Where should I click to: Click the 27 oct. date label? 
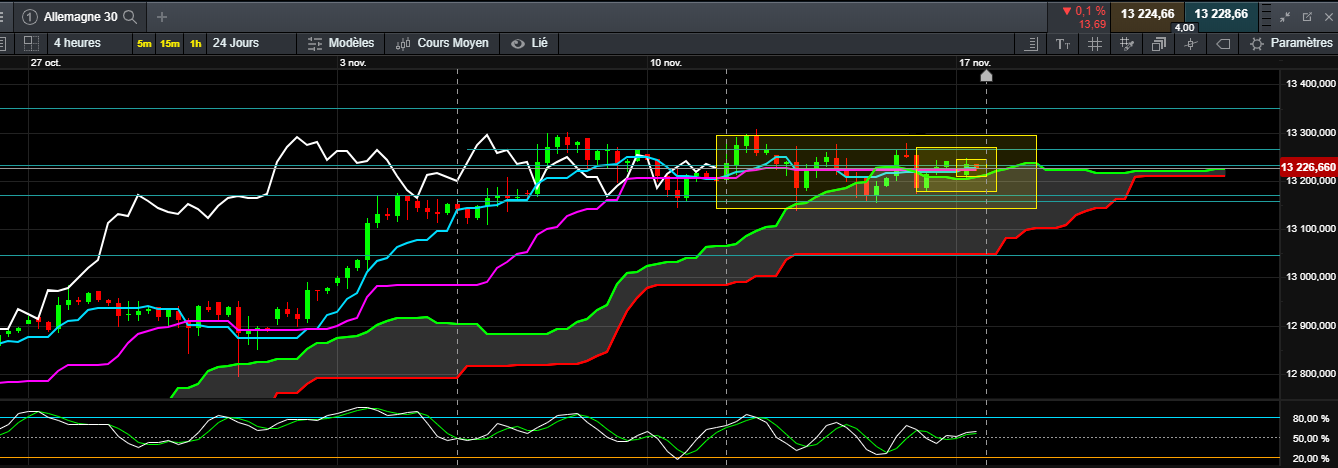(45, 62)
